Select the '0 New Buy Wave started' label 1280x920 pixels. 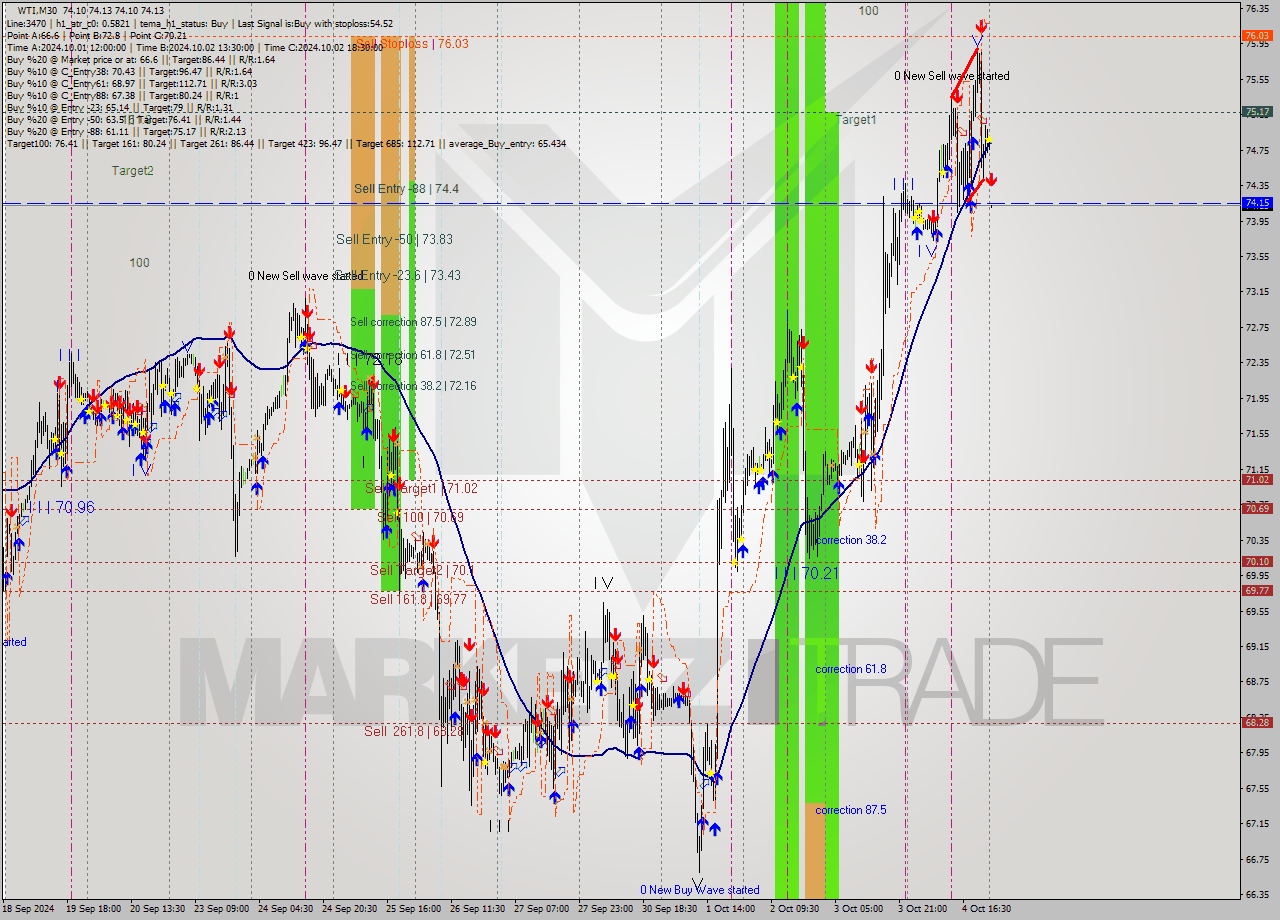[x=700, y=890]
